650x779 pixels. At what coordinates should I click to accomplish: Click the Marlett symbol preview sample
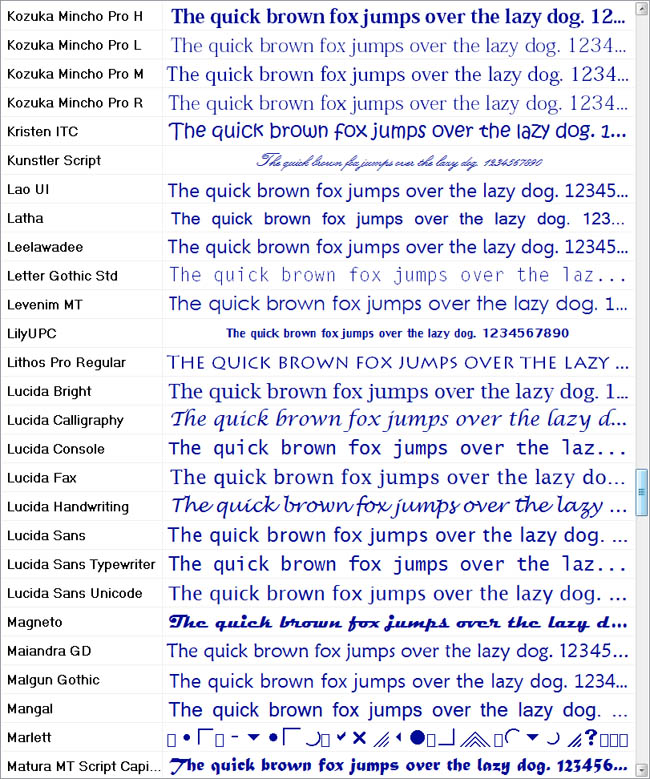coord(398,738)
